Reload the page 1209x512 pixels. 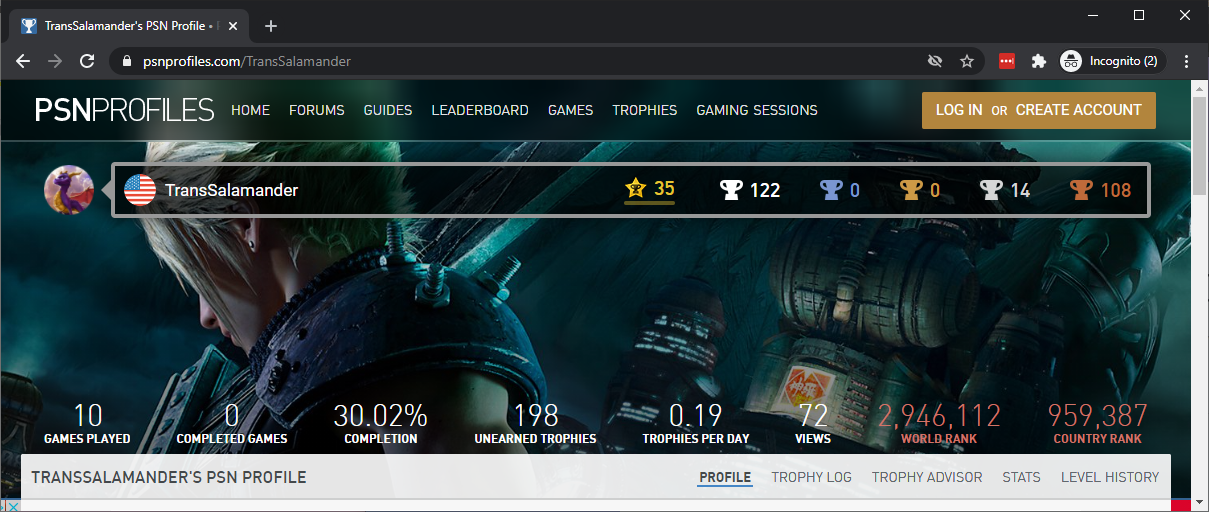pyautogui.click(x=87, y=61)
